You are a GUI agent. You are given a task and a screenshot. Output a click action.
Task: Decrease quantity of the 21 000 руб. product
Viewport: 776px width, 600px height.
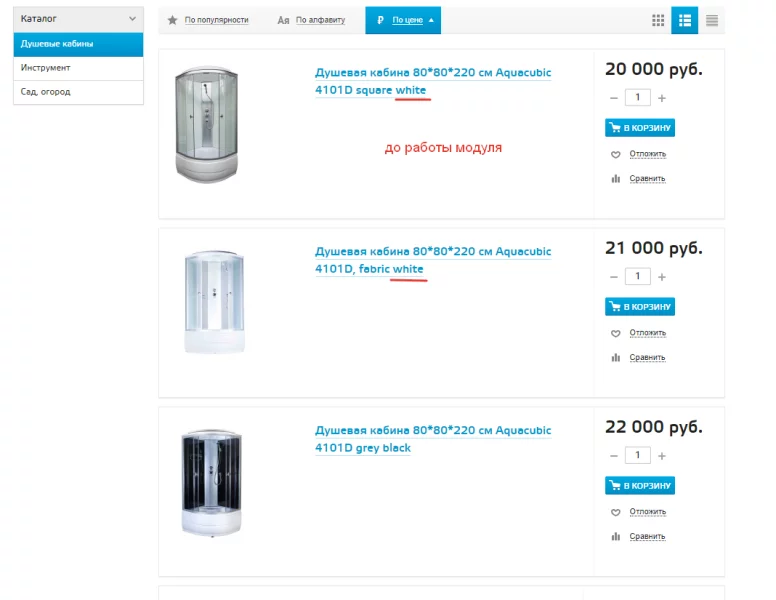click(613, 277)
